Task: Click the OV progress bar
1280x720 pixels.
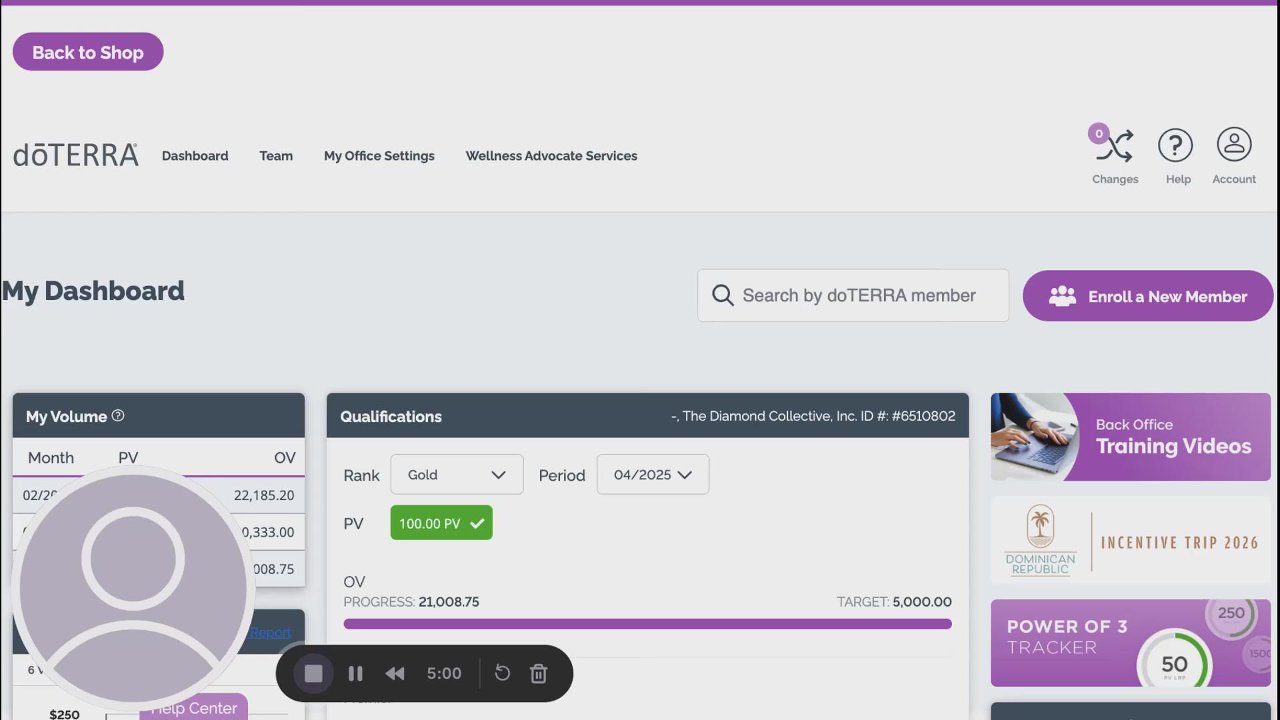Action: (648, 624)
